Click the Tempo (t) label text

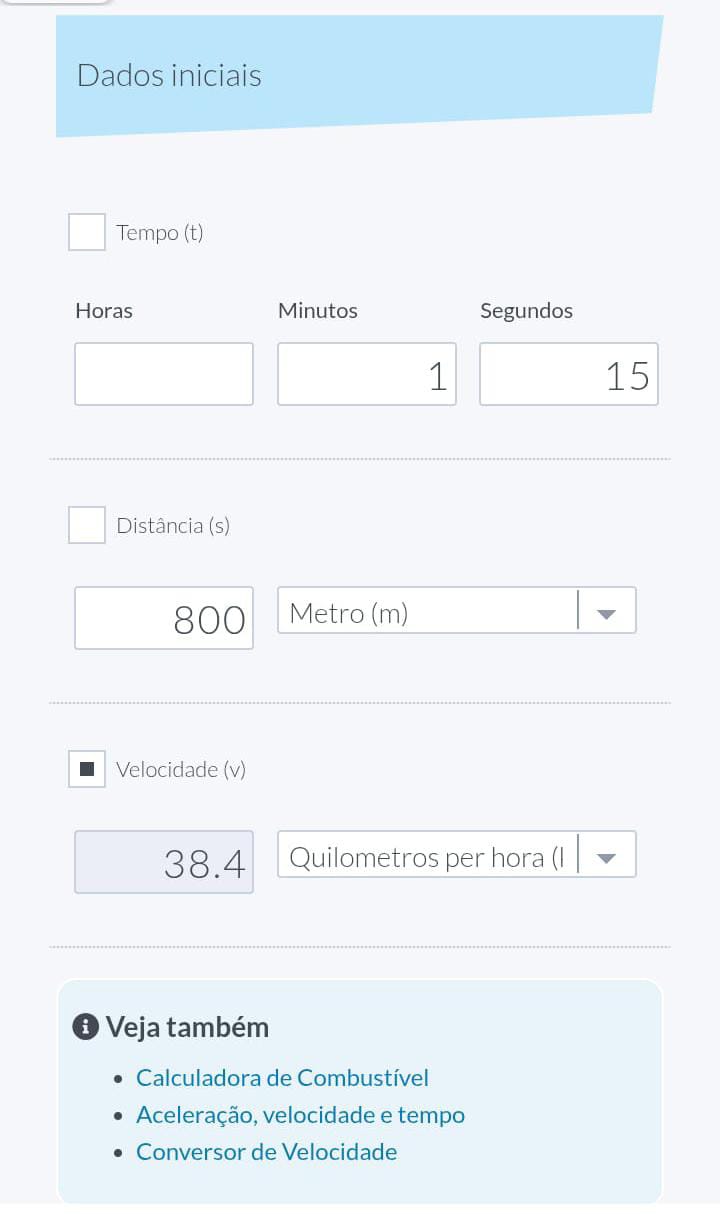[x=160, y=233]
